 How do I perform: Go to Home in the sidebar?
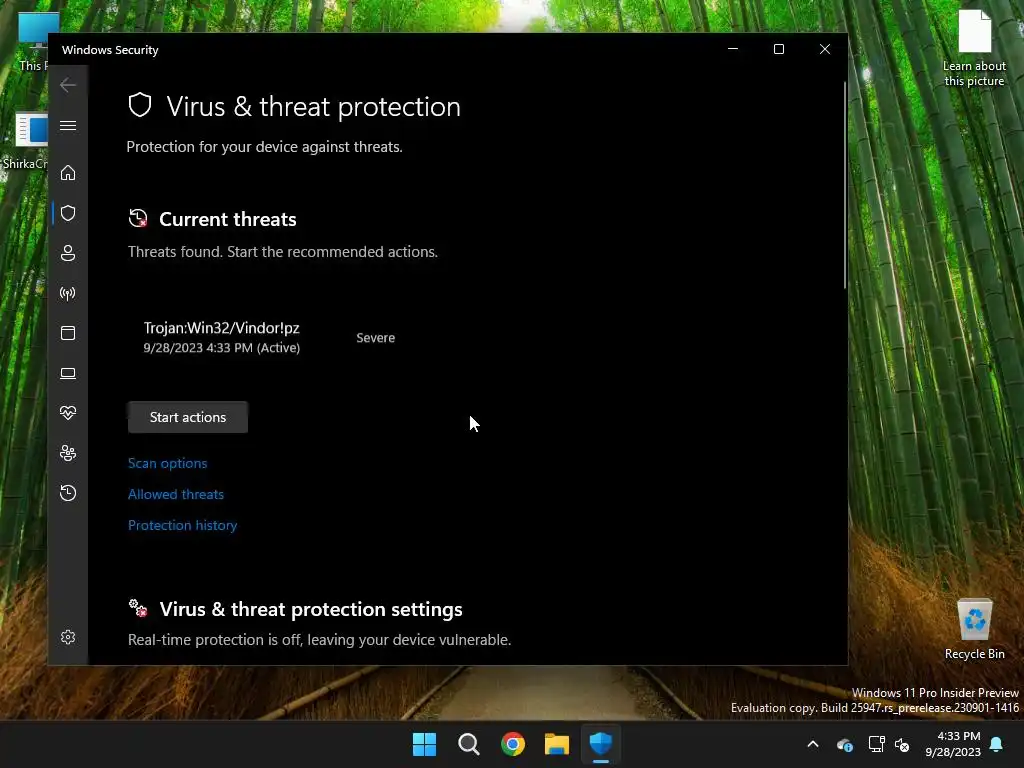pos(68,173)
